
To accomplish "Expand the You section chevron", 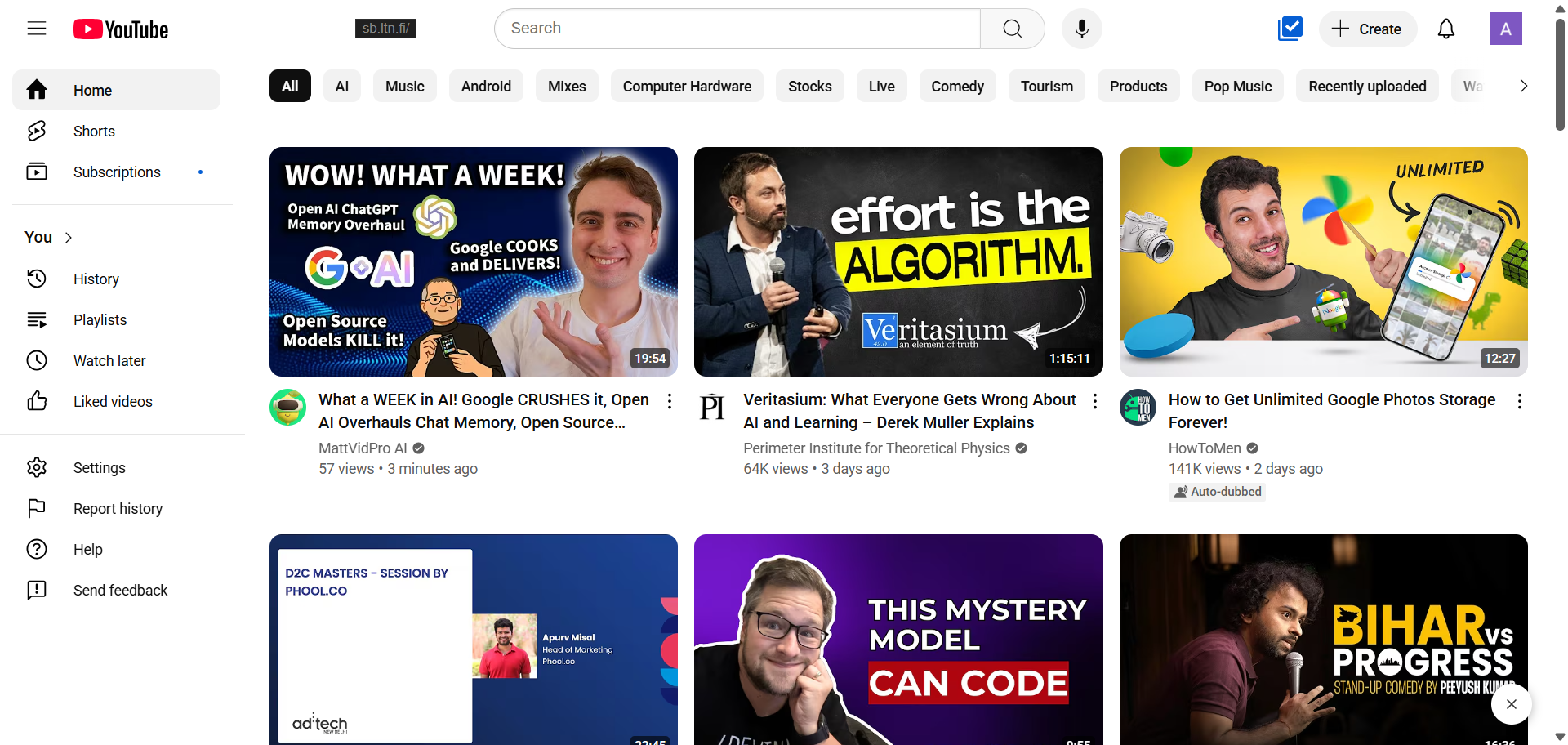I will click(x=69, y=238).
